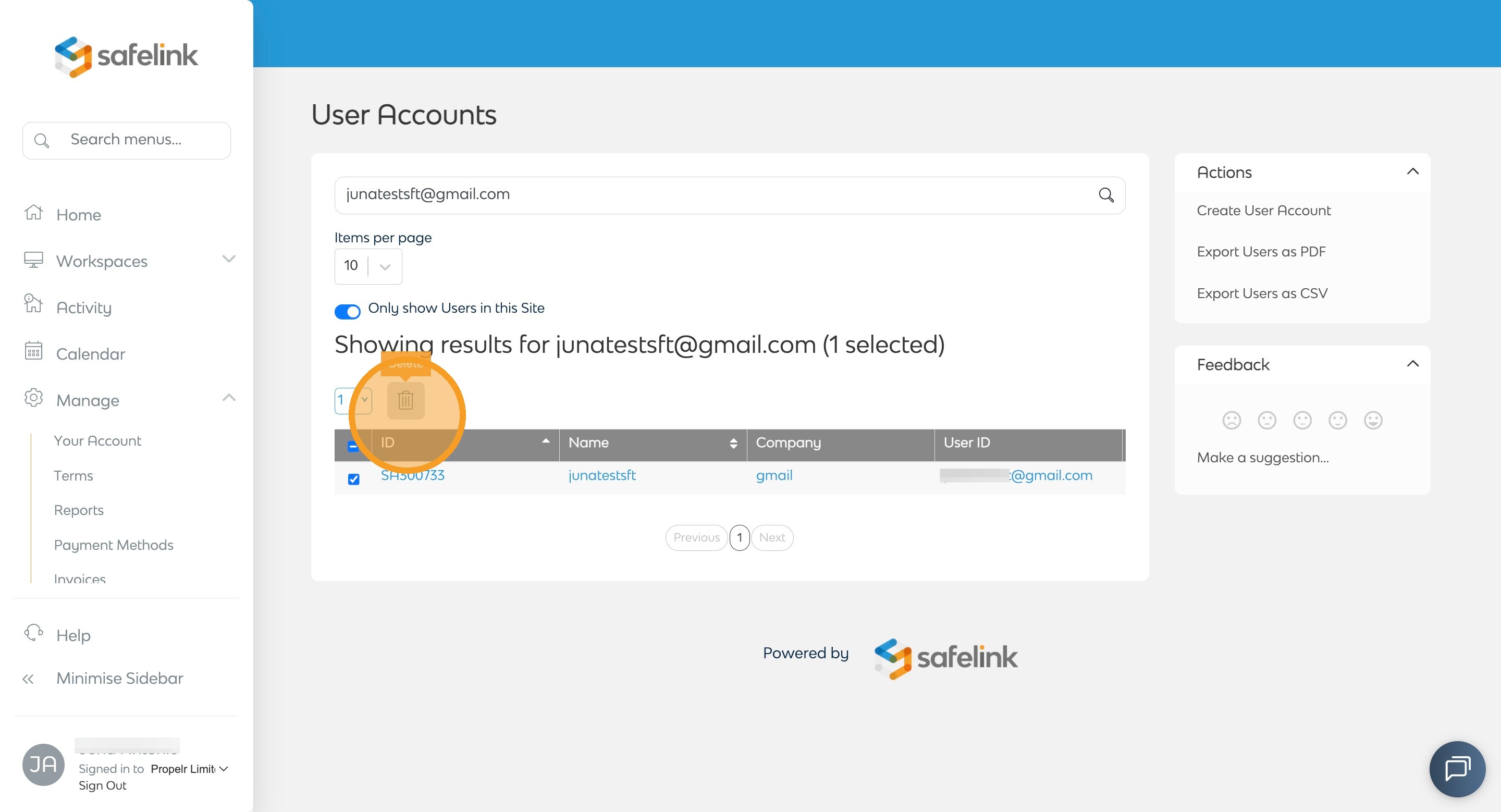Click Minimise Sidebar double-arrow
1501x812 pixels.
(x=28, y=679)
